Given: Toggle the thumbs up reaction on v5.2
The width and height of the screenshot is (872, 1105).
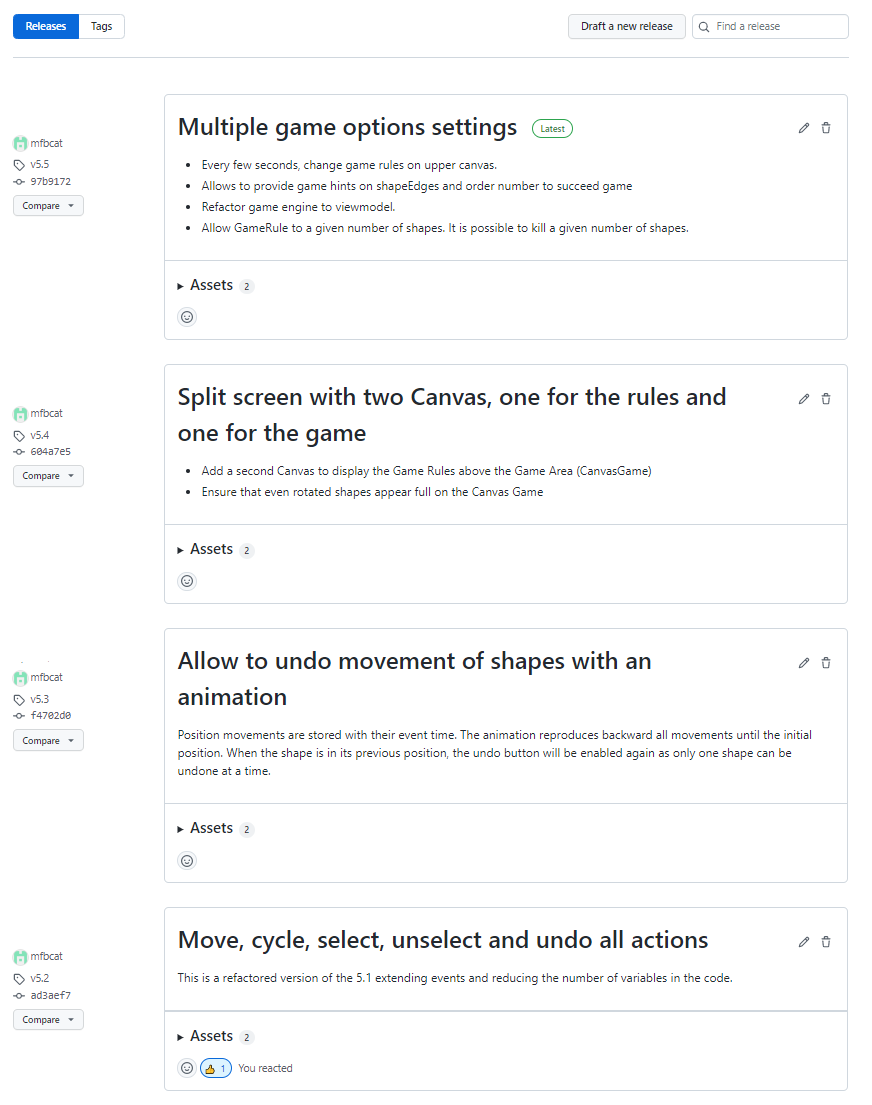Looking at the screenshot, I should click(x=216, y=1068).
